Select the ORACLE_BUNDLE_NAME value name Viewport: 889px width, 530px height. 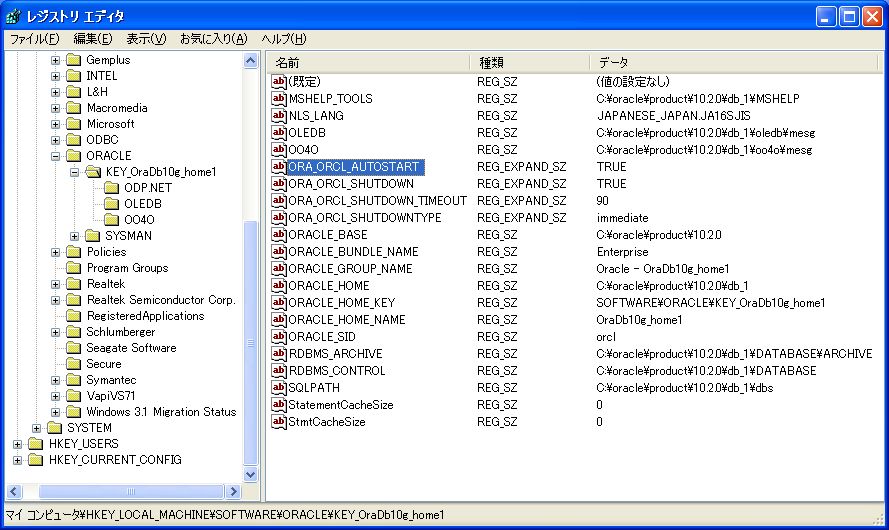pos(353,252)
